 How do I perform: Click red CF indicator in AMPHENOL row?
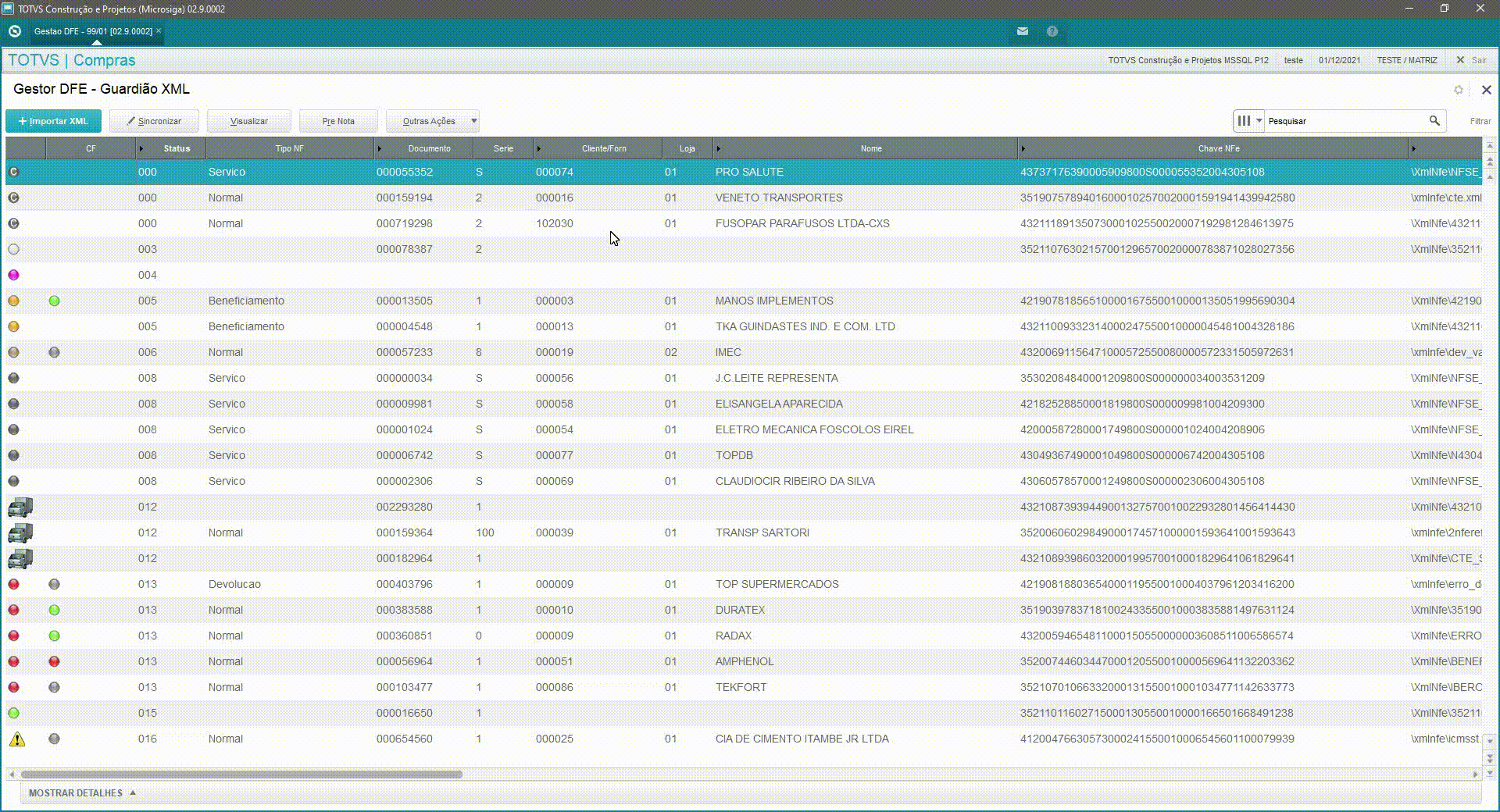pyautogui.click(x=54, y=661)
